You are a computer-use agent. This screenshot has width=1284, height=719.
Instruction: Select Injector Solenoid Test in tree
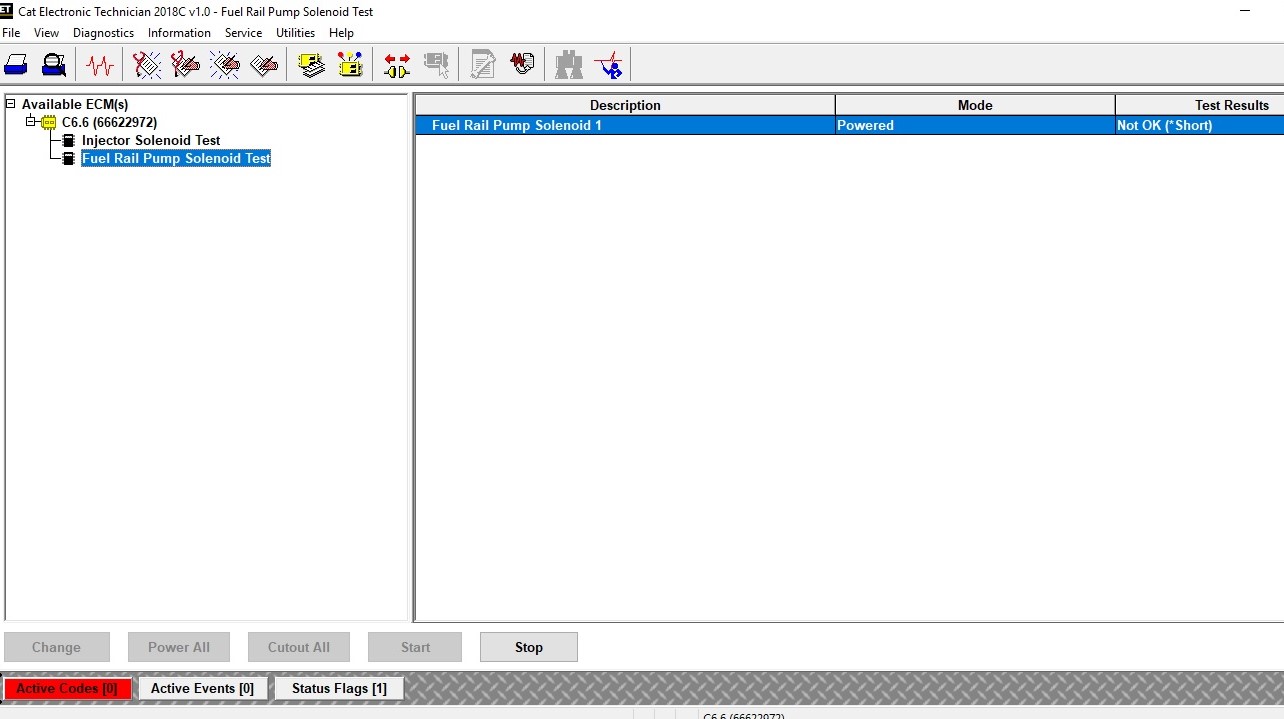pyautogui.click(x=151, y=140)
